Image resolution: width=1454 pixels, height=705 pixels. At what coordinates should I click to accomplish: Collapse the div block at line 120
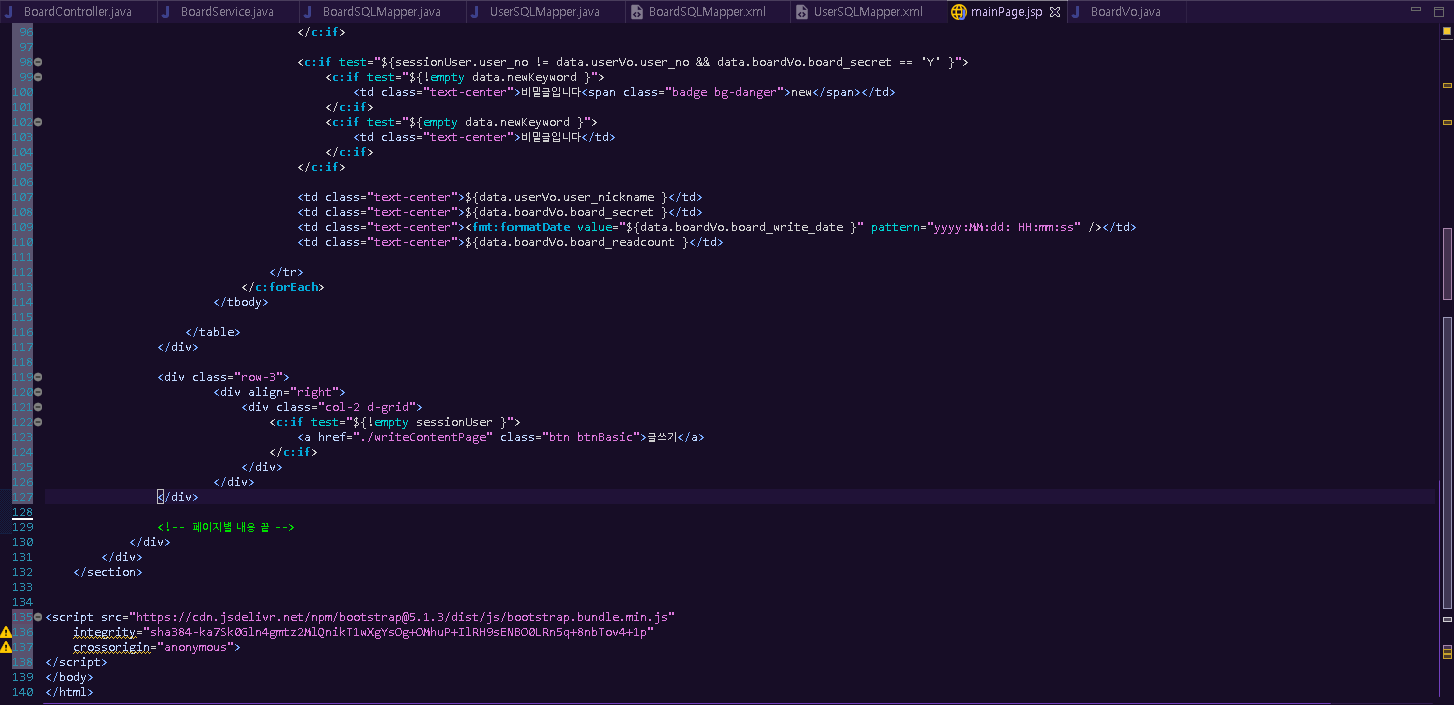[x=38, y=392]
